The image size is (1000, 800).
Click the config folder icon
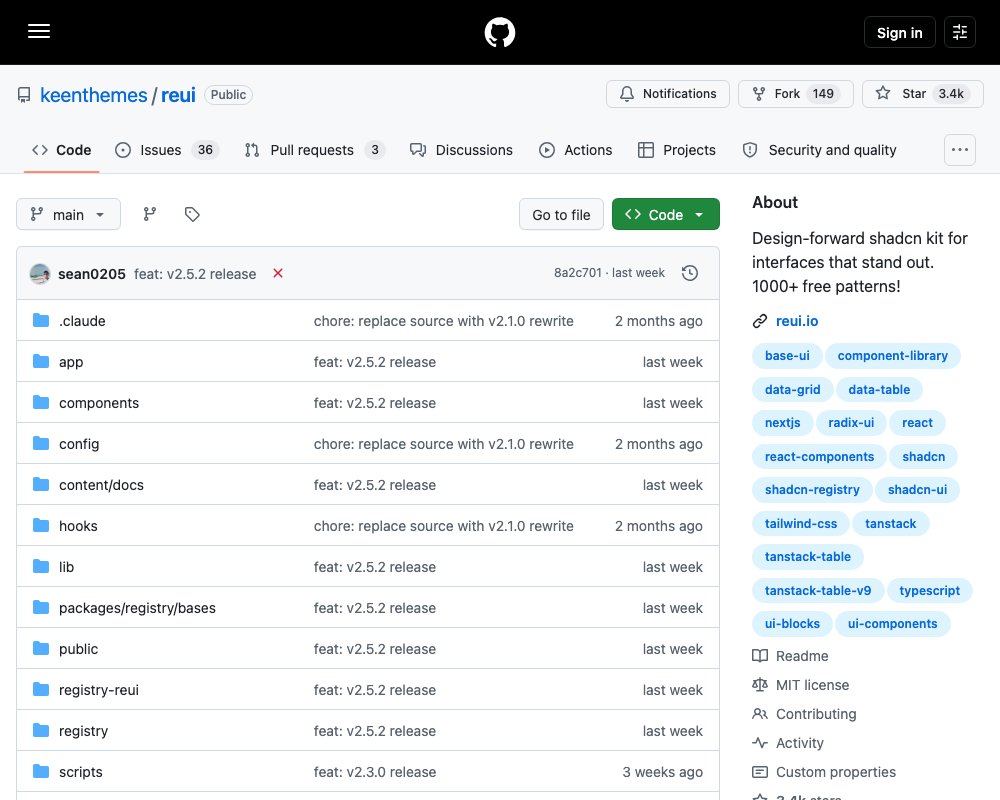tap(41, 443)
